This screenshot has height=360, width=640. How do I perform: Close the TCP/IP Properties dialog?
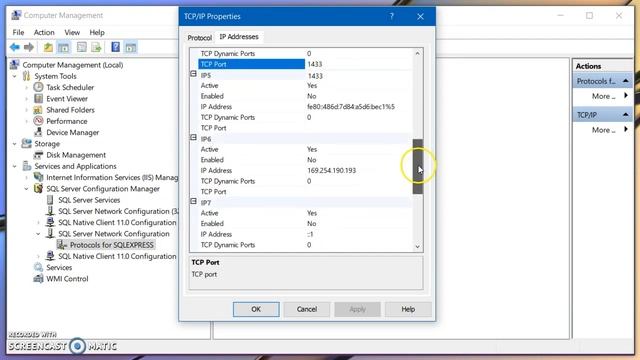pos(420,16)
